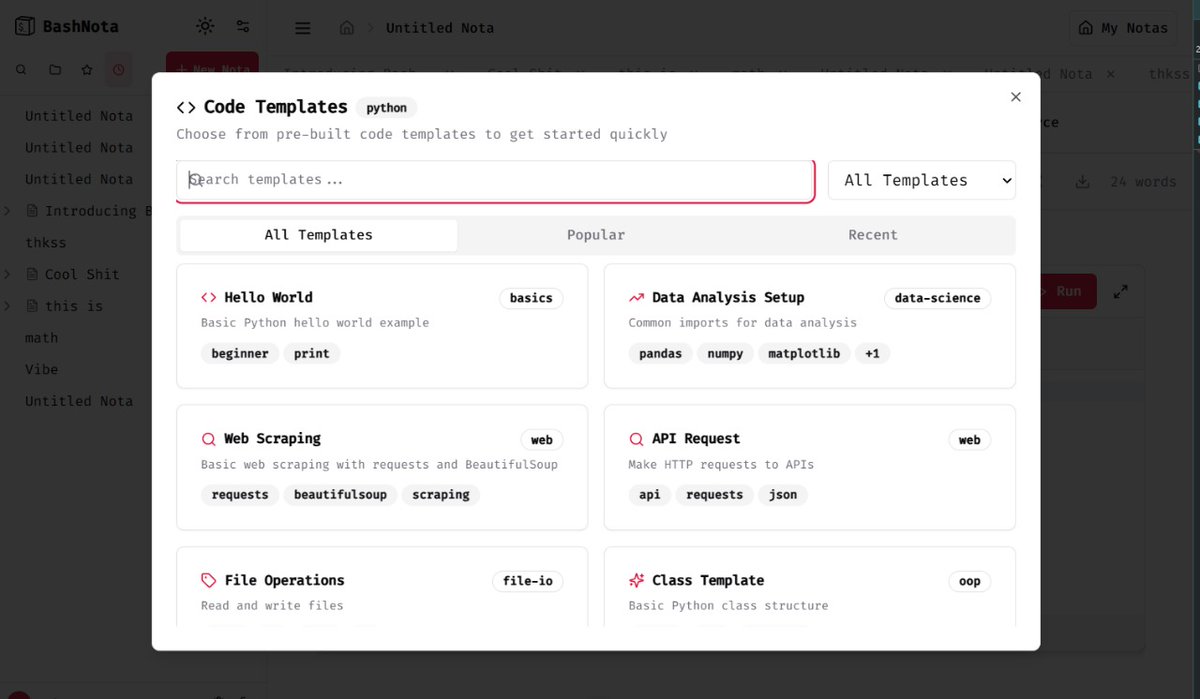Click the numpy tag

tap(725, 353)
